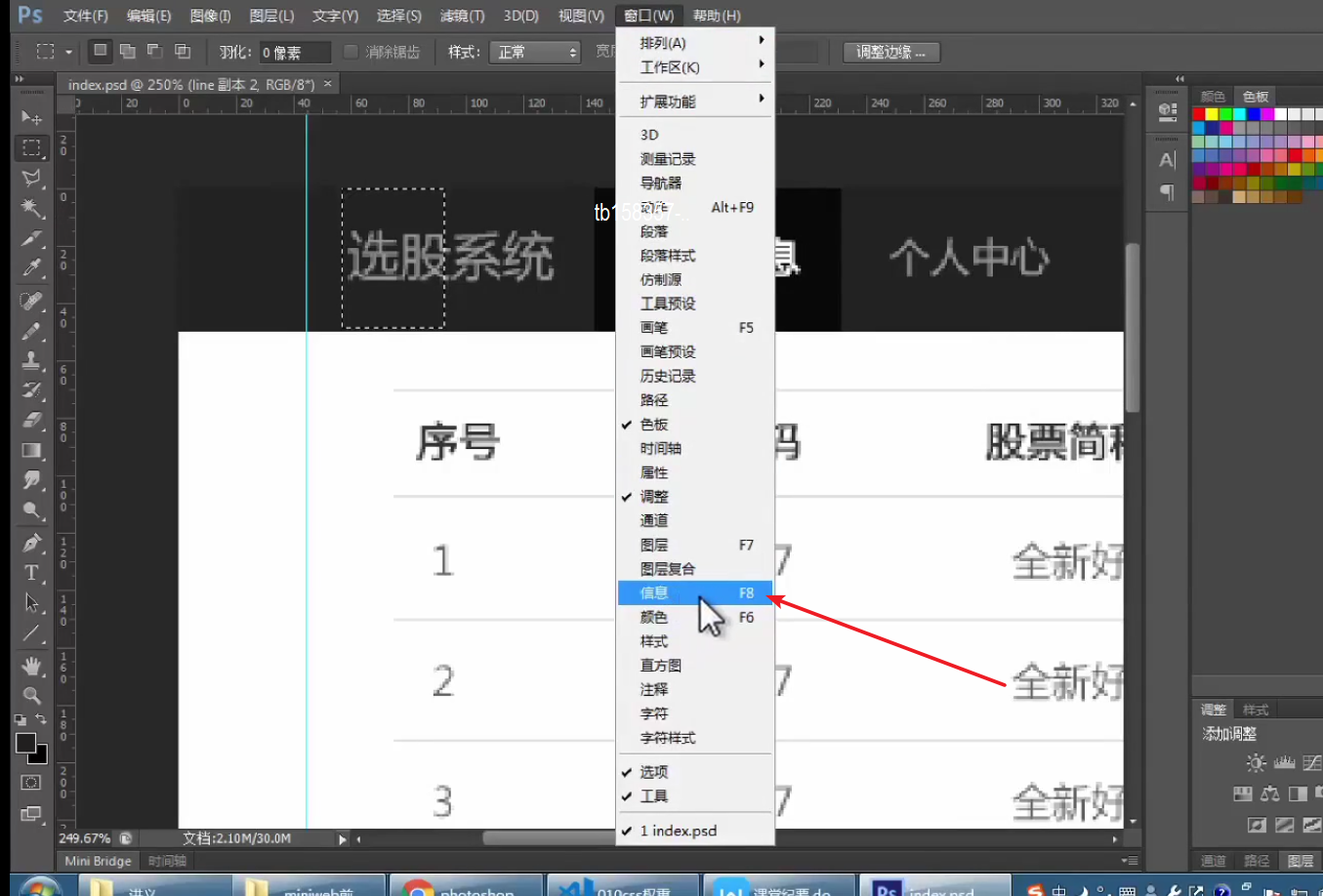The height and width of the screenshot is (896, 1323).
Task: Pick the red swatch in 色板 panel
Action: click(x=1198, y=114)
